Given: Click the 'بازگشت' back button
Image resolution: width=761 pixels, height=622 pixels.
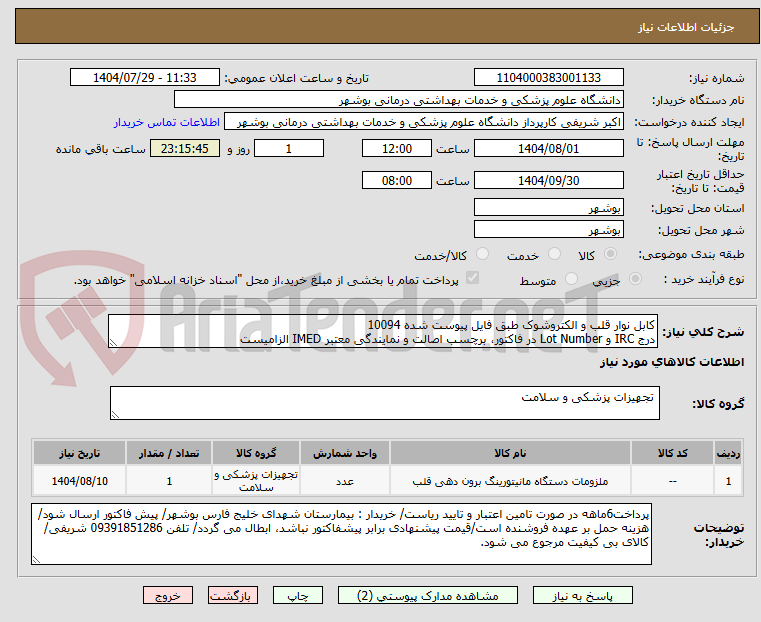Looking at the screenshot, I should 233,595.
